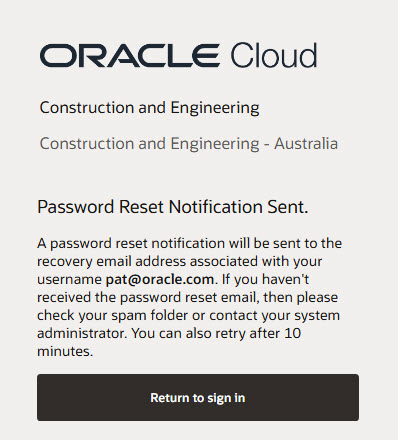Click the number 10 in the paragraph
Viewport: 398px width, 440px height.
tap(293, 333)
